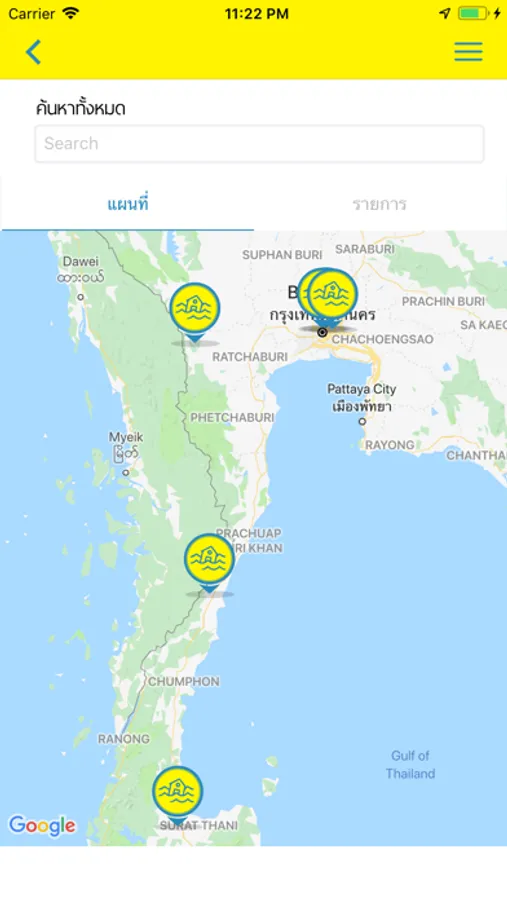Select the flood marker at Prachuap Khiri Khan
This screenshot has width=507, height=900.
coord(209,562)
